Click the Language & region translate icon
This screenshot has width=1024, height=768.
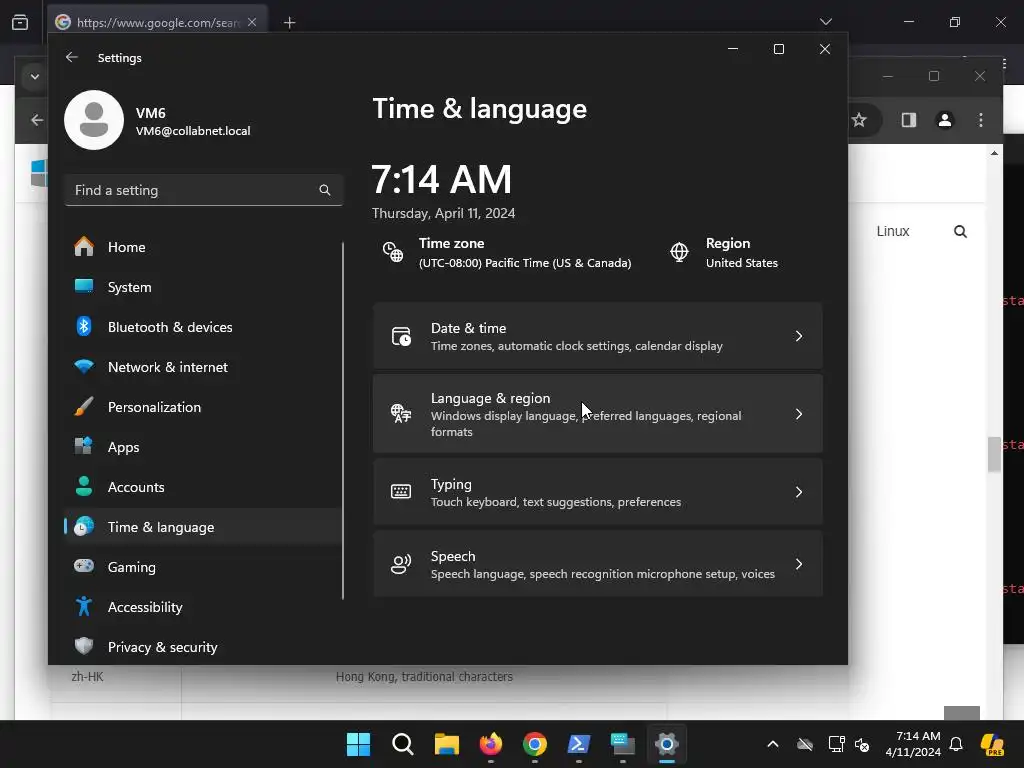click(x=401, y=413)
